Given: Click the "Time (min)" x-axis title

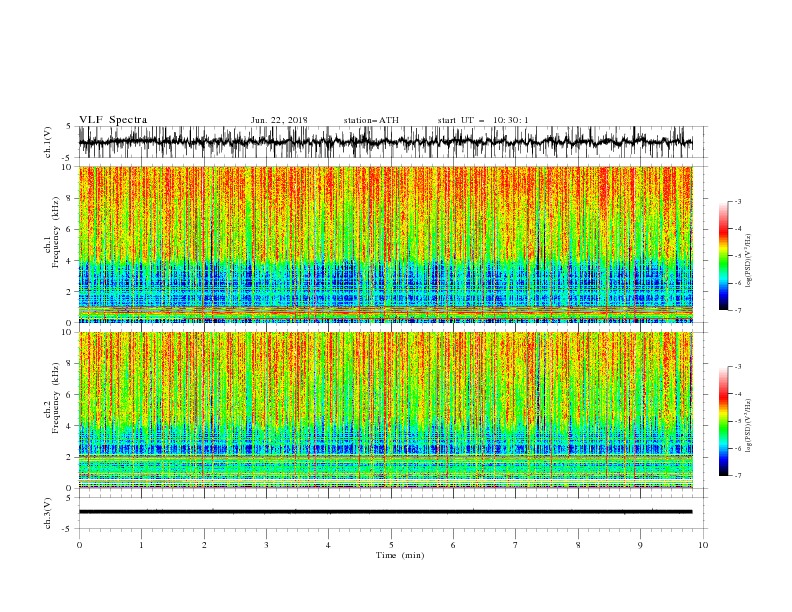Looking at the screenshot, I should (x=400, y=555).
